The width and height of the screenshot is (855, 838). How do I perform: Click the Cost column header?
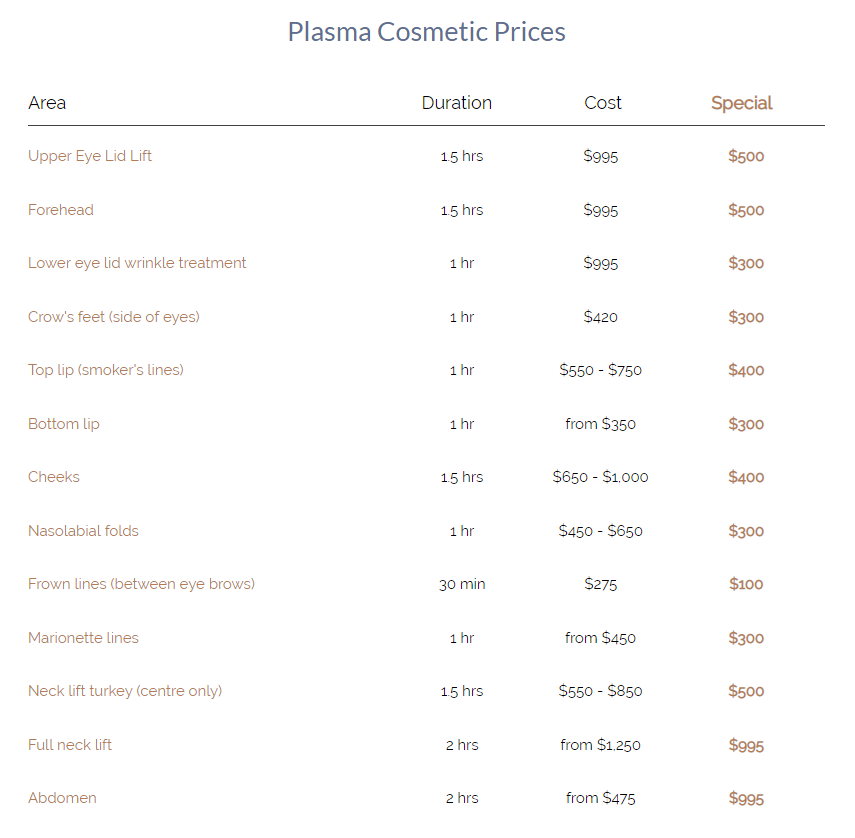coord(603,103)
